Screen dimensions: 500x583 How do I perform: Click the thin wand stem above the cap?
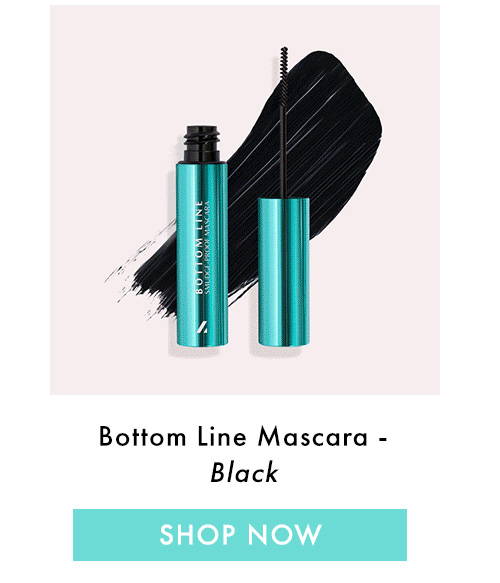pos(283,152)
